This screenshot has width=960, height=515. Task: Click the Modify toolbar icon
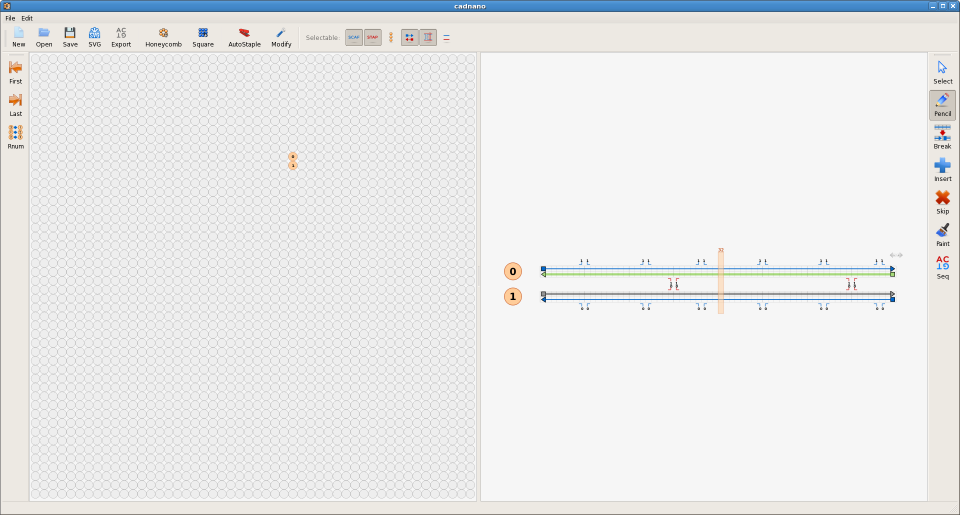281,37
